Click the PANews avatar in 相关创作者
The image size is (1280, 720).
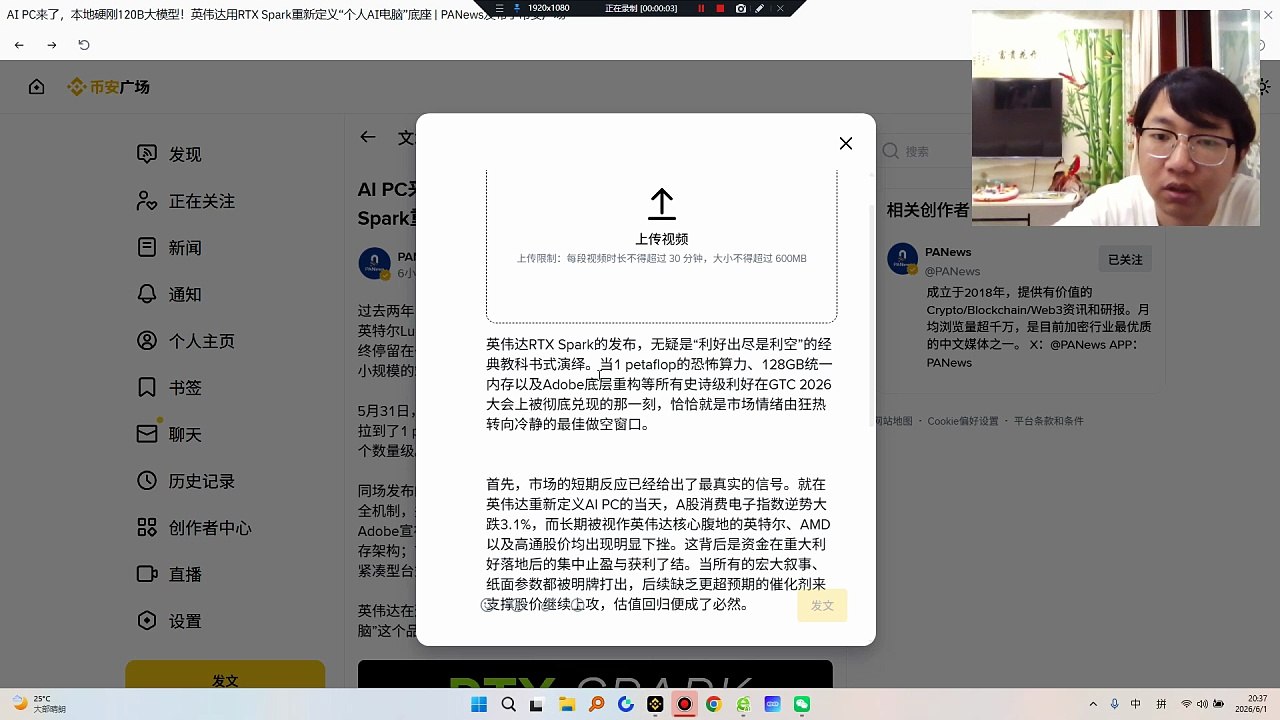coord(902,259)
